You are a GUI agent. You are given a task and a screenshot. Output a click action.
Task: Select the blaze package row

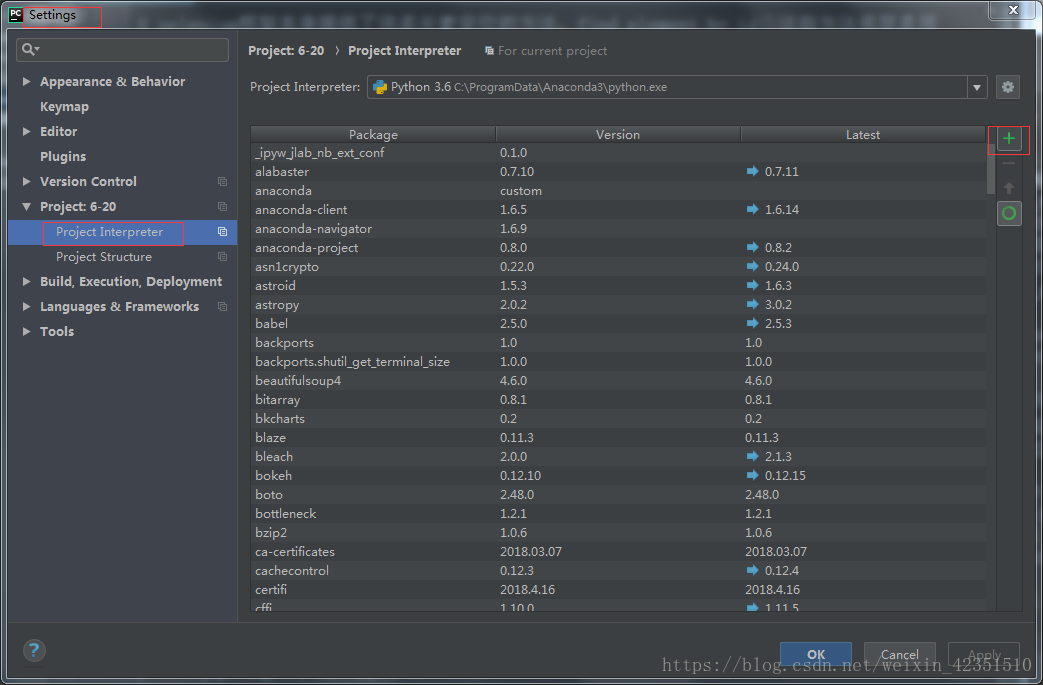tap(619, 437)
